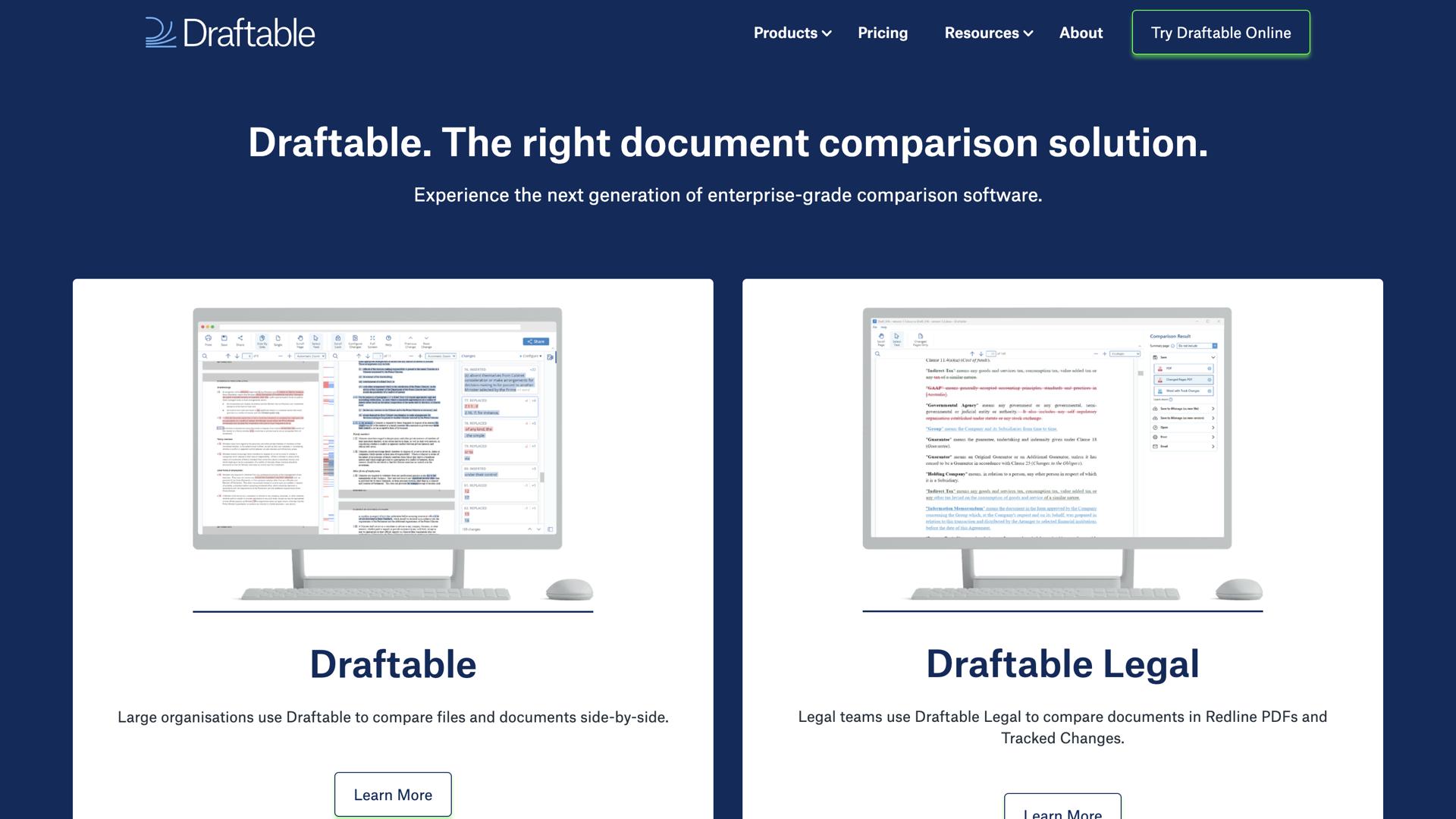Jump to Next Change using toolbar icon
The width and height of the screenshot is (1456, 819).
(426, 340)
